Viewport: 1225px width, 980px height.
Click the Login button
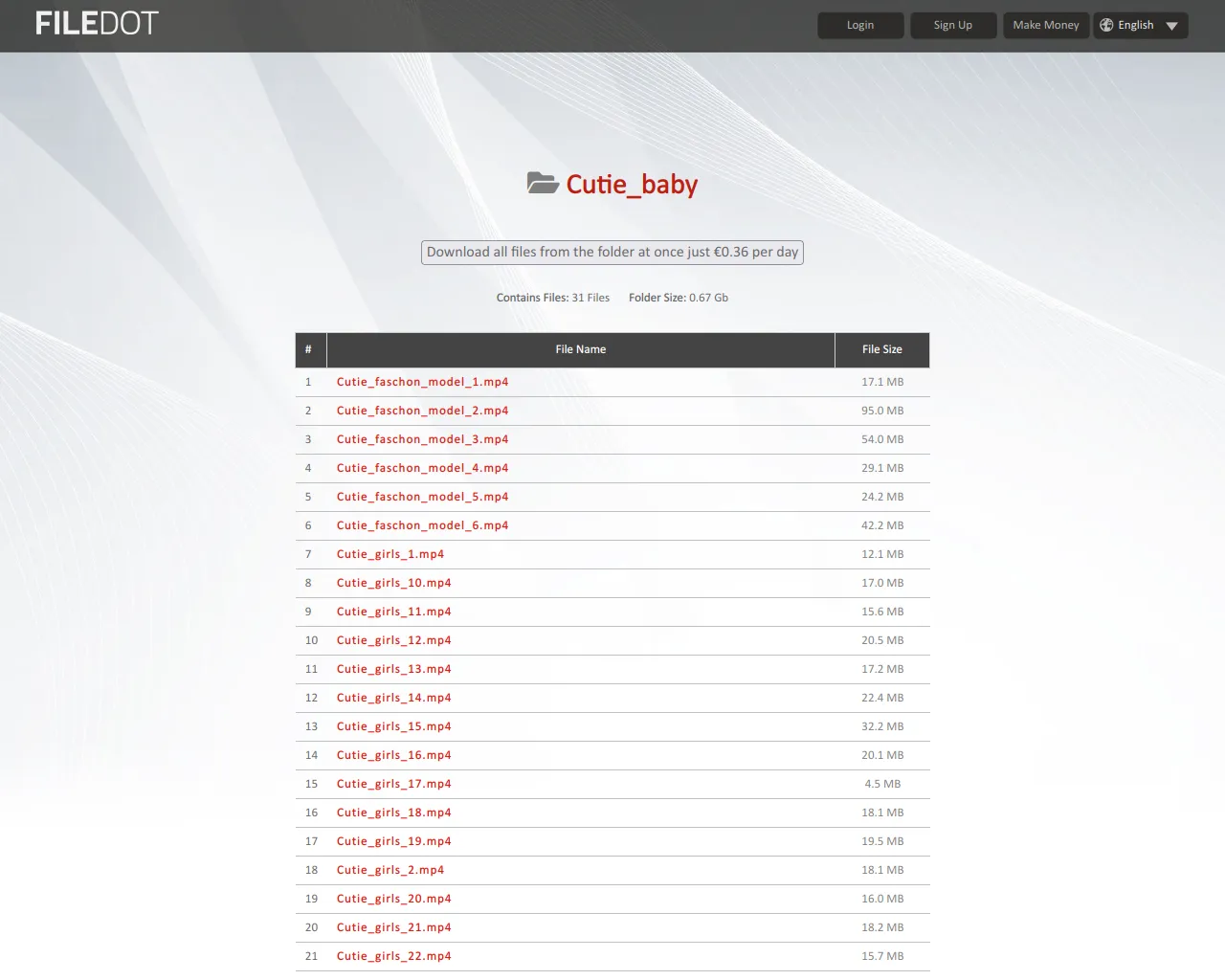(859, 25)
